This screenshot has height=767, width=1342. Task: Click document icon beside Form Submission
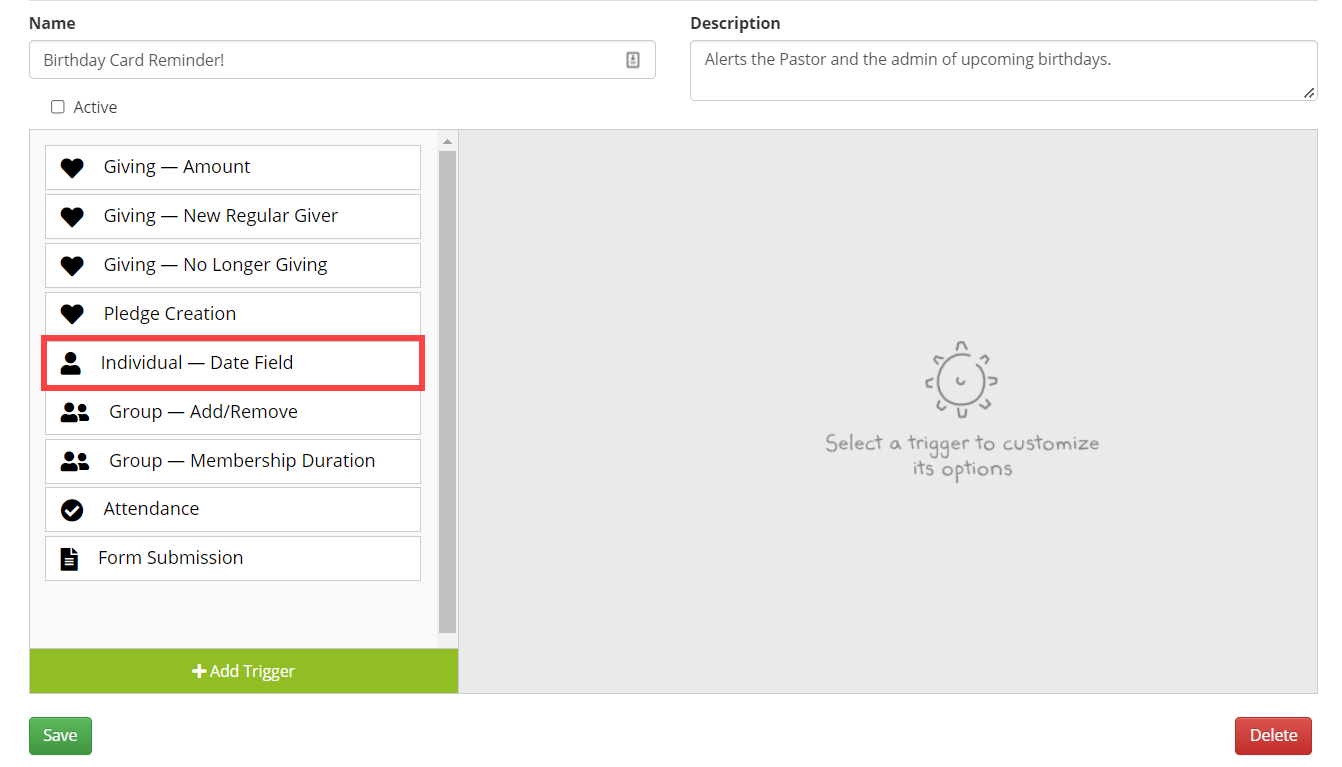click(69, 559)
